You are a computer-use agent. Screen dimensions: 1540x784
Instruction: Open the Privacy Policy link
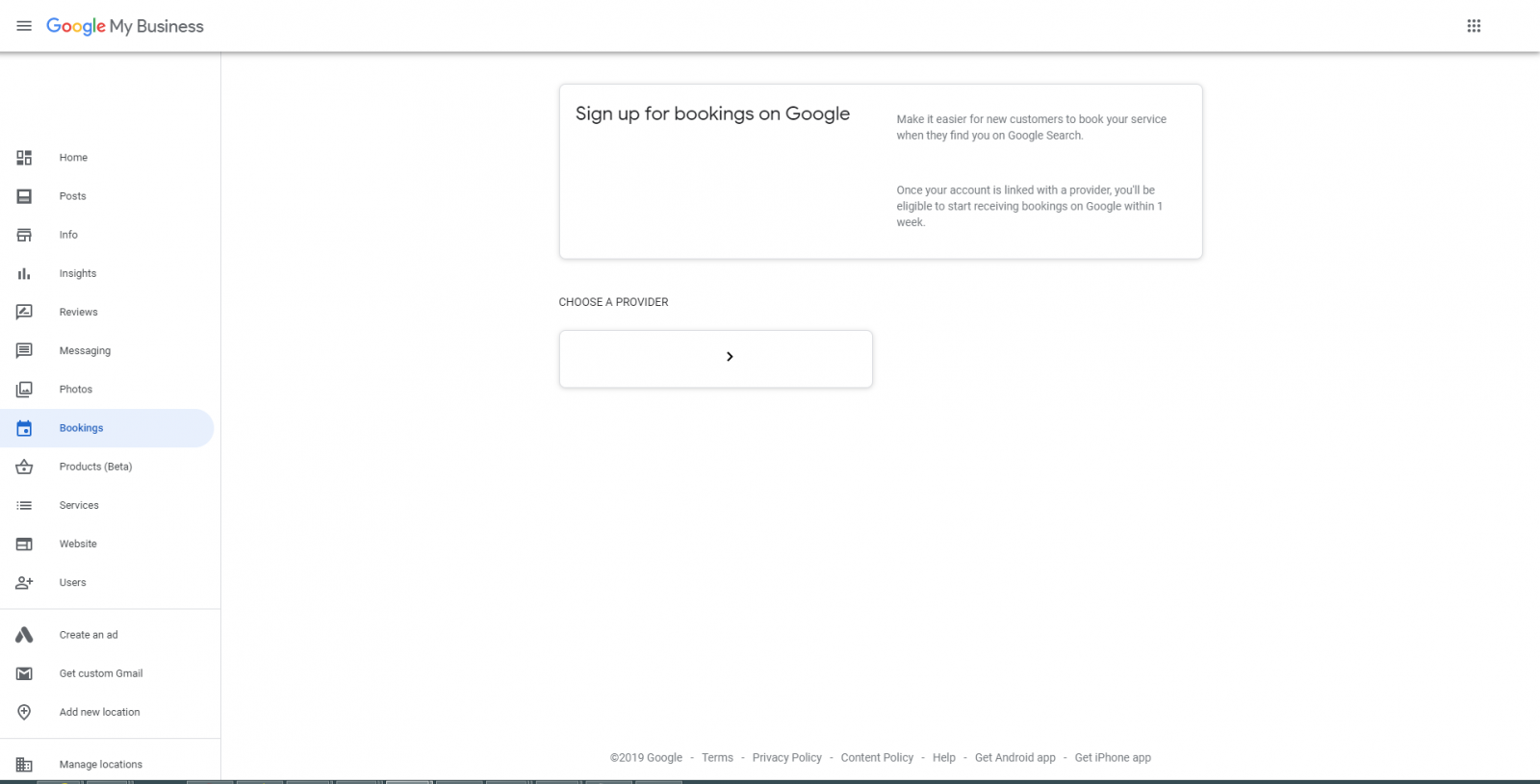pyautogui.click(x=787, y=758)
